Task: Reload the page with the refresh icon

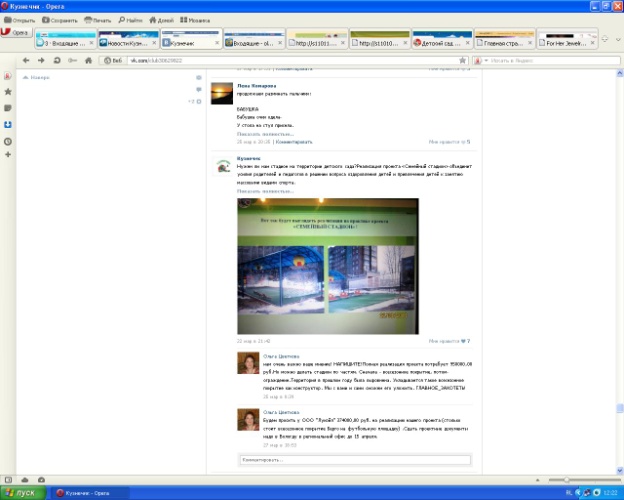Action: [57, 60]
